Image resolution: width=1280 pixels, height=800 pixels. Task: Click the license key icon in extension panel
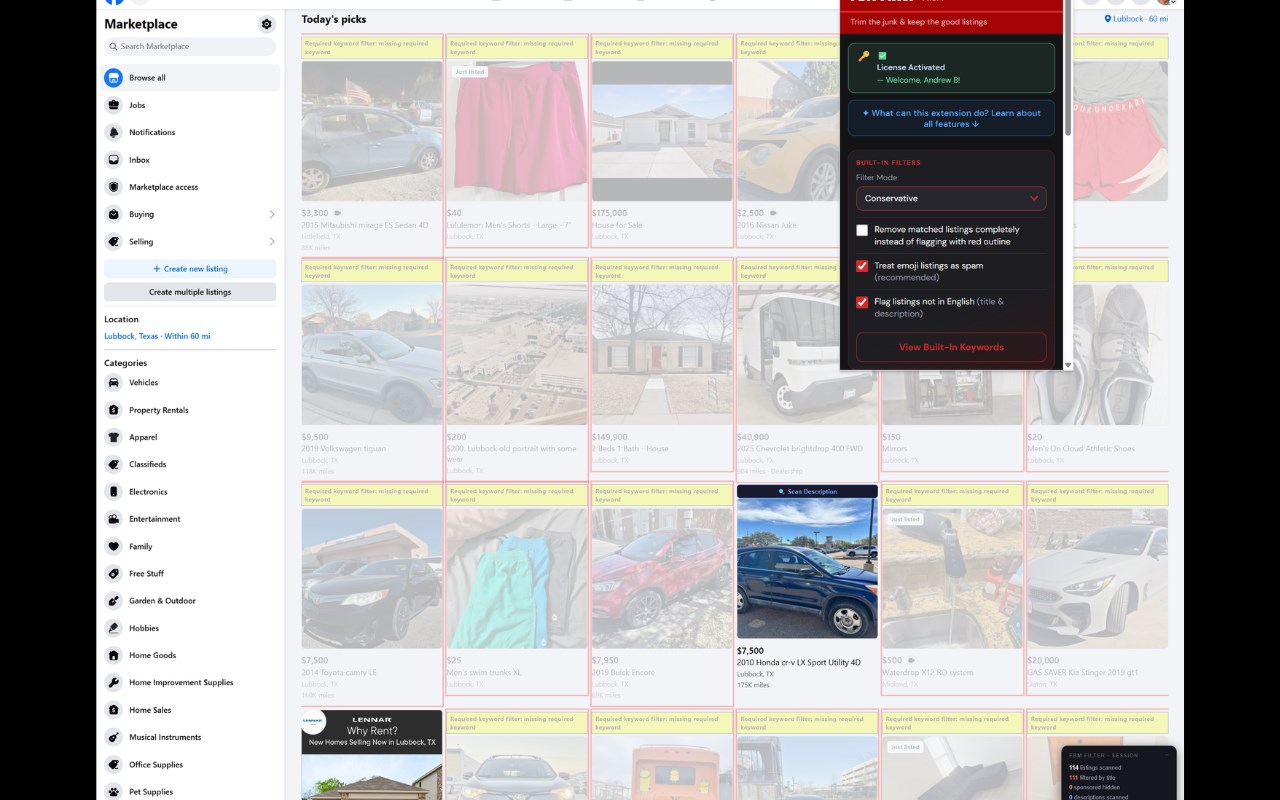click(x=864, y=56)
